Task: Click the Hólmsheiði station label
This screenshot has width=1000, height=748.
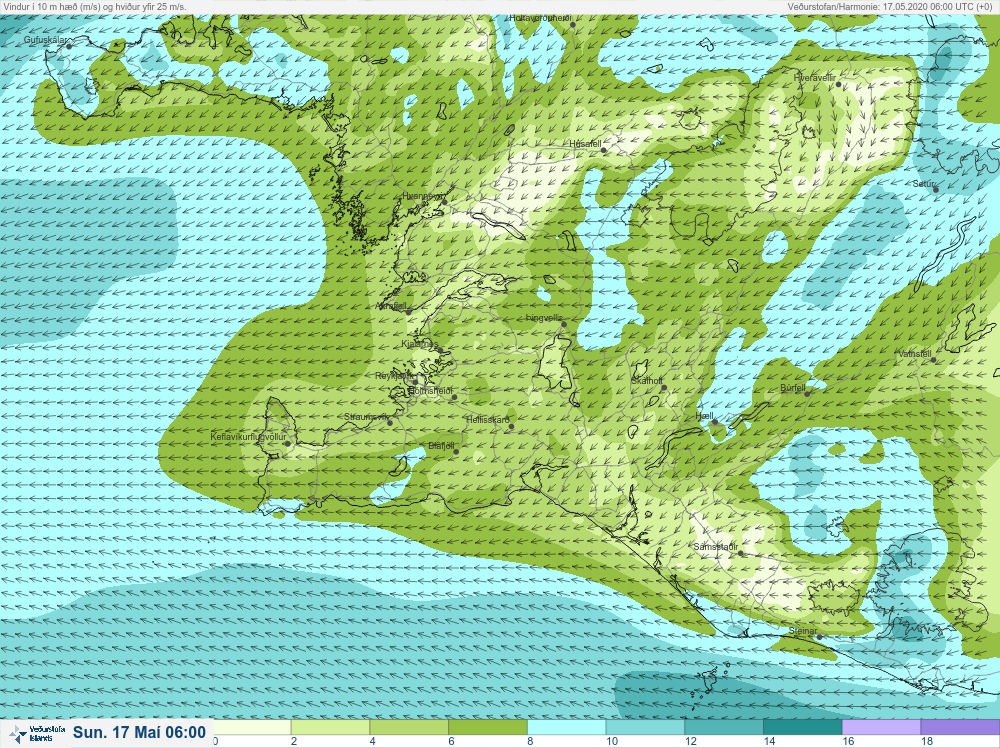Action: (x=430, y=391)
